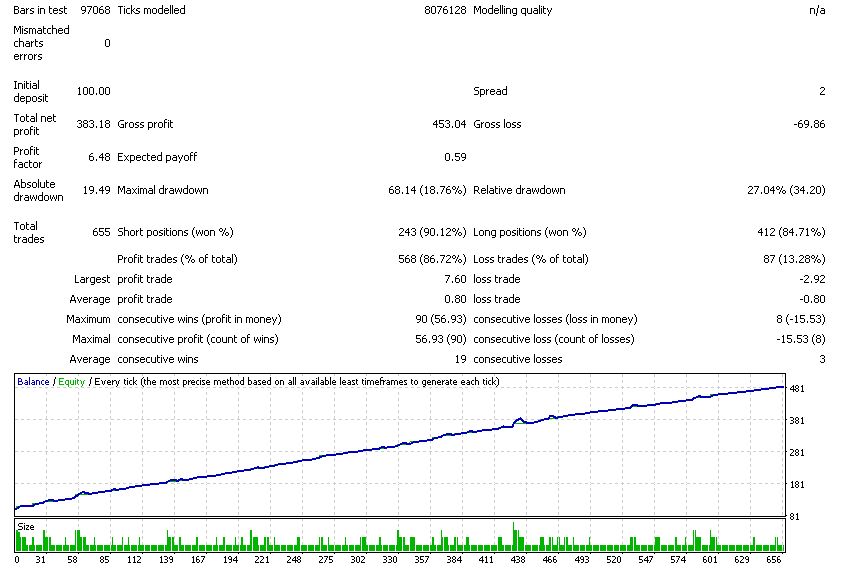The image size is (850, 571).
Task: Click the Gross loss value -69.86
Action: (809, 124)
